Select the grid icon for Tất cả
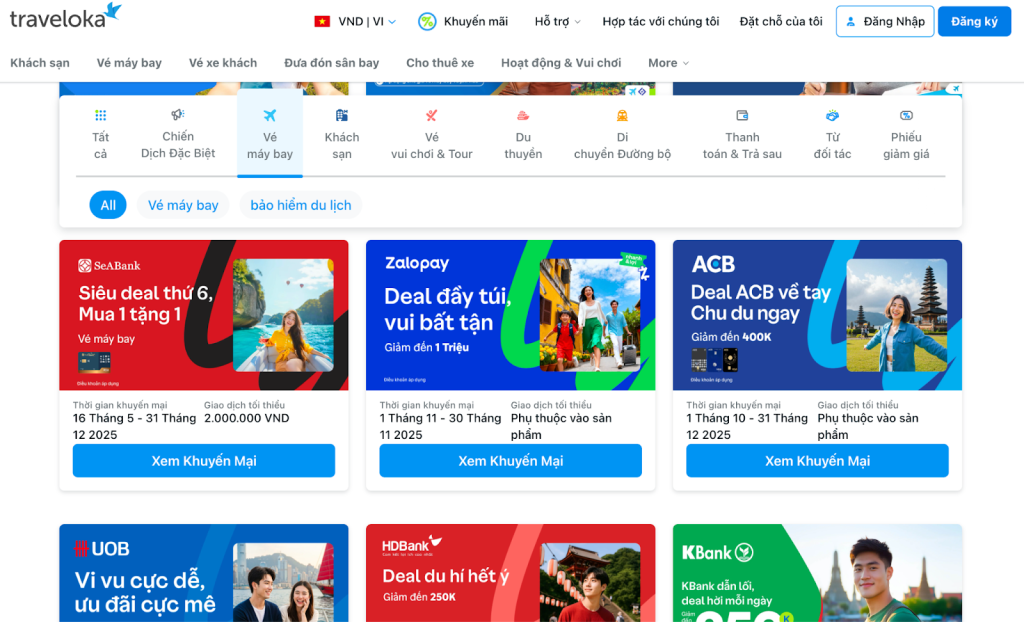The image size is (1024, 622). [x=100, y=116]
